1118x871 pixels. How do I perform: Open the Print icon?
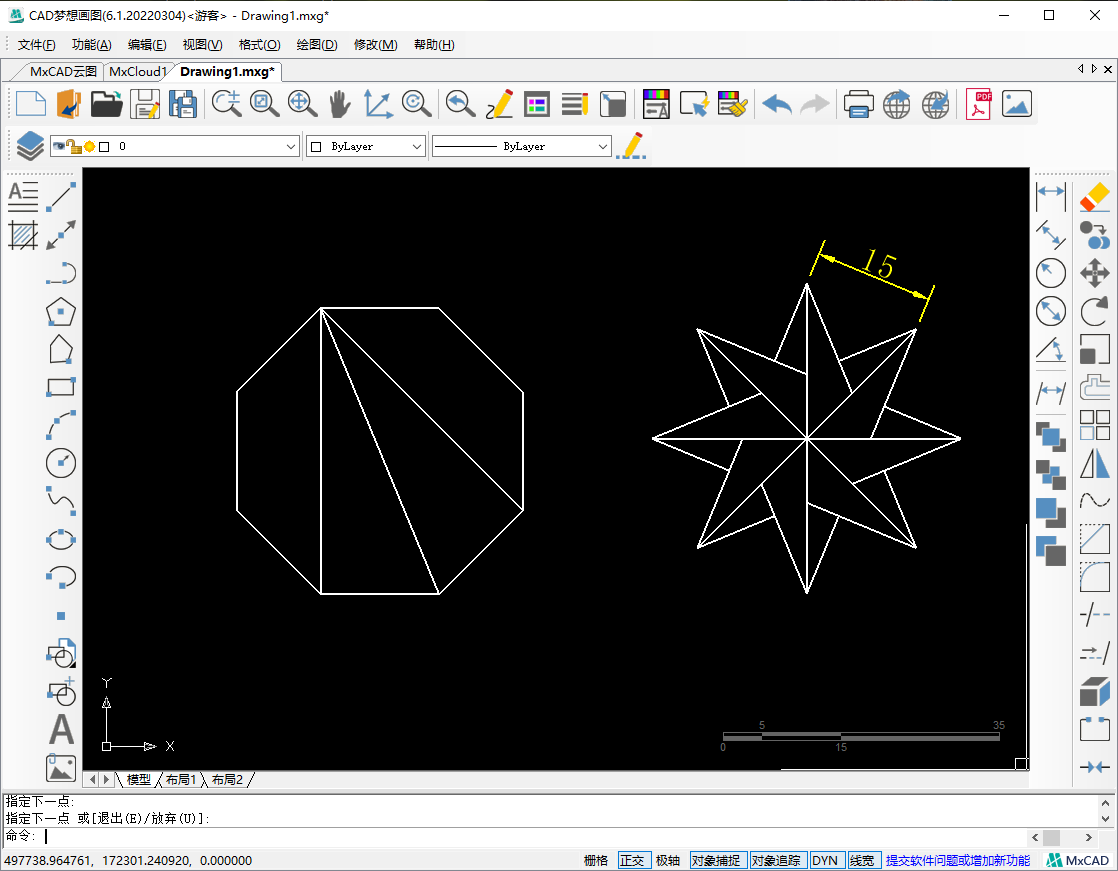pos(858,103)
